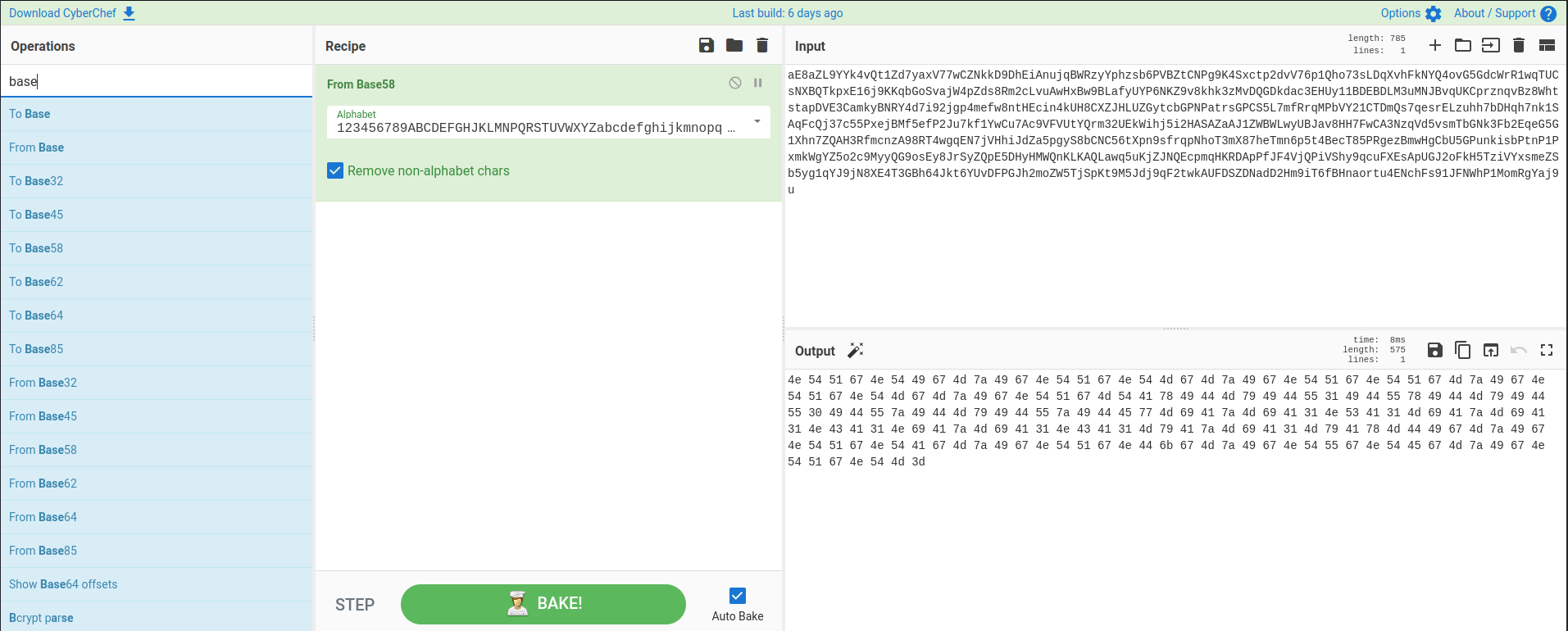Viewport: 1568px width, 631px height.
Task: Save the current recipe
Action: pyautogui.click(x=707, y=45)
